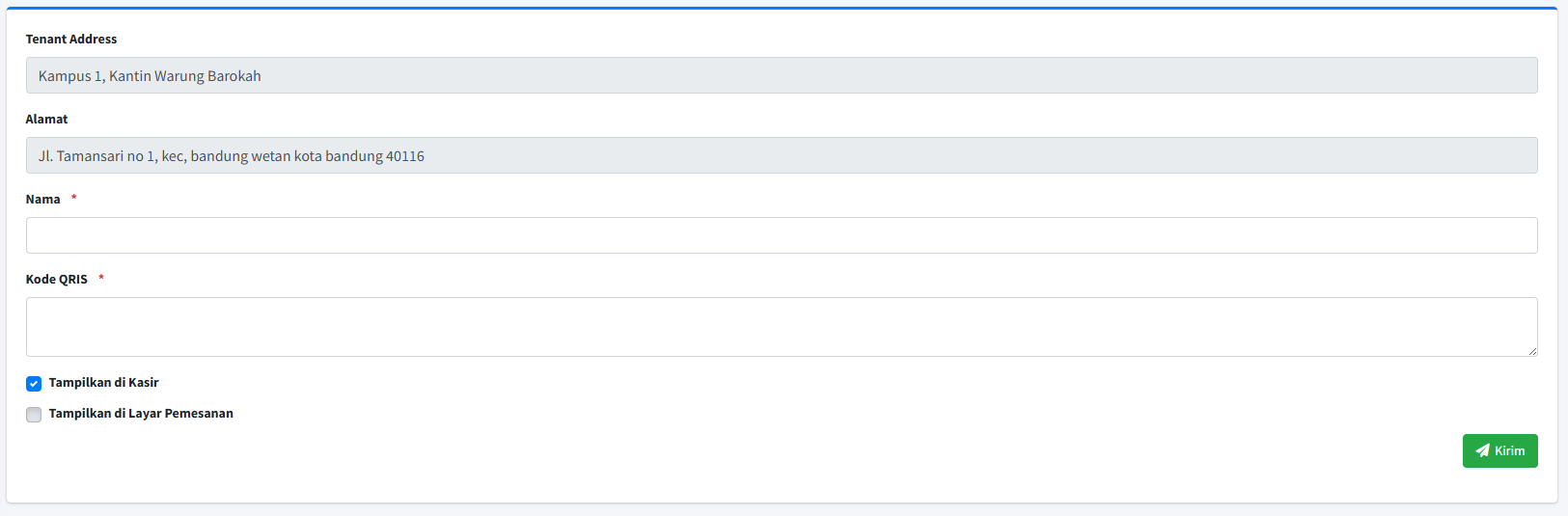The image size is (1568, 516).
Task: Click the Alamat label
Action: (46, 120)
